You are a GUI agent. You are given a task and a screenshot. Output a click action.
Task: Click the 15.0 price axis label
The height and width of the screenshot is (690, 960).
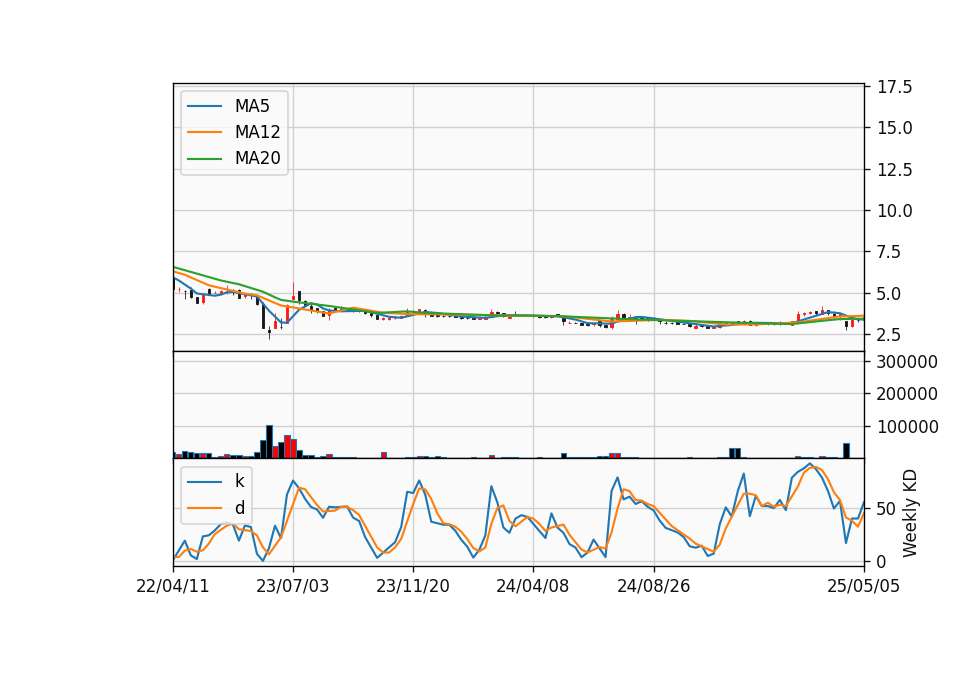[894, 128]
